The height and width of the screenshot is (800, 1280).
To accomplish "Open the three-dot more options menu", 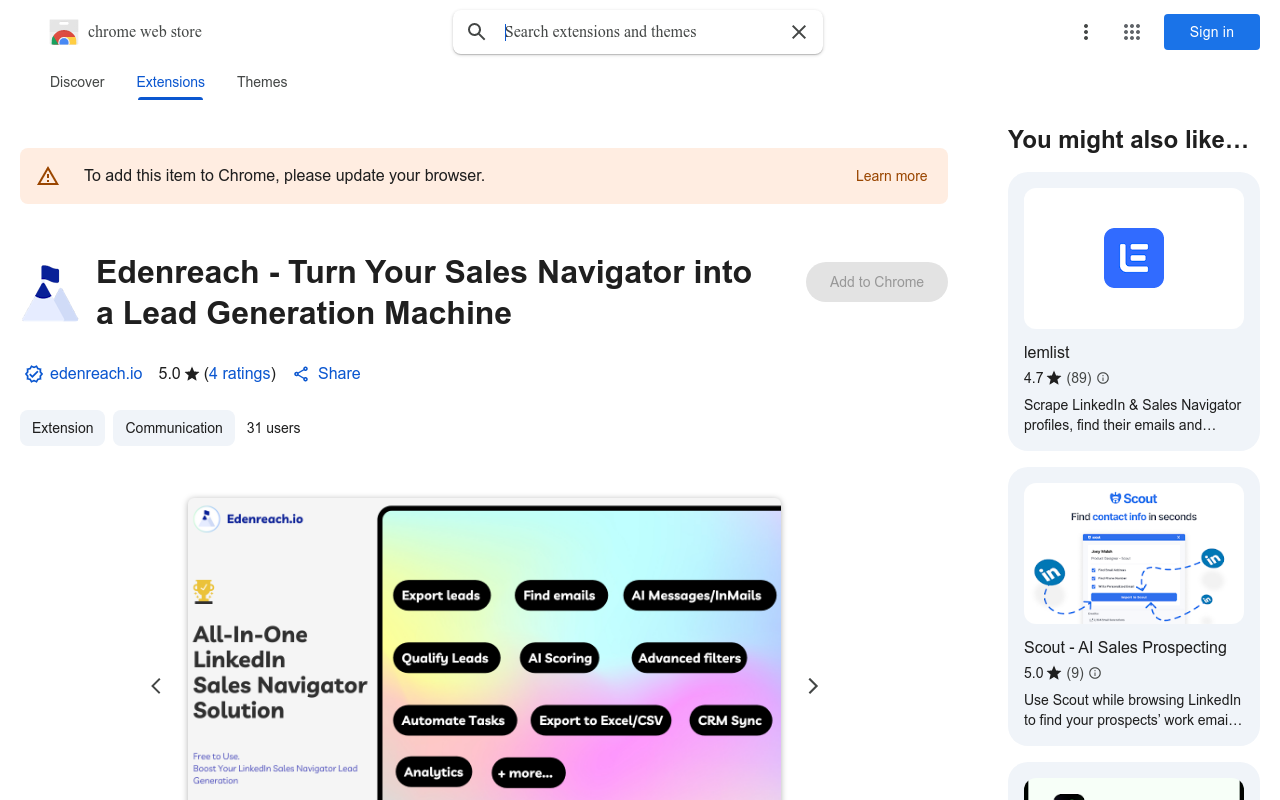I will pos(1086,32).
